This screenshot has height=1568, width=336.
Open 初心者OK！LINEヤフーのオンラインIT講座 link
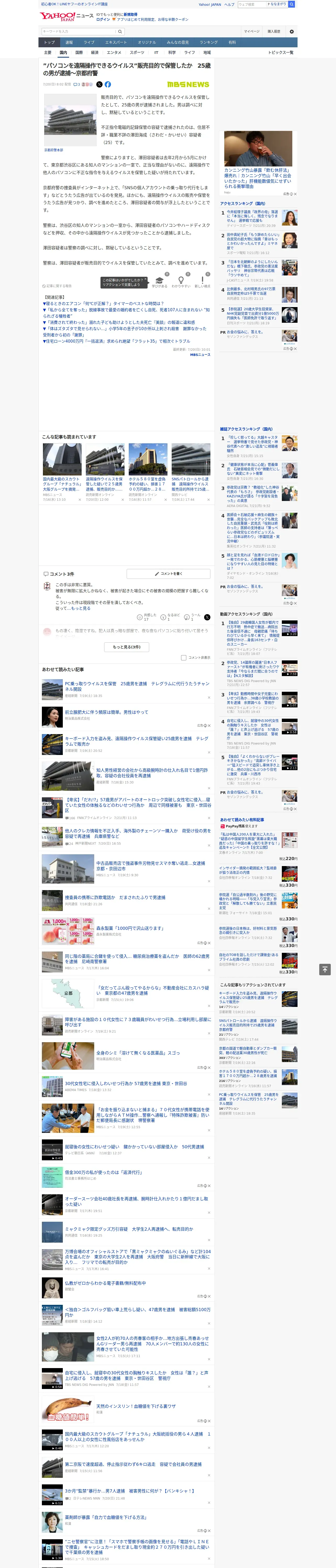click(x=74, y=4)
